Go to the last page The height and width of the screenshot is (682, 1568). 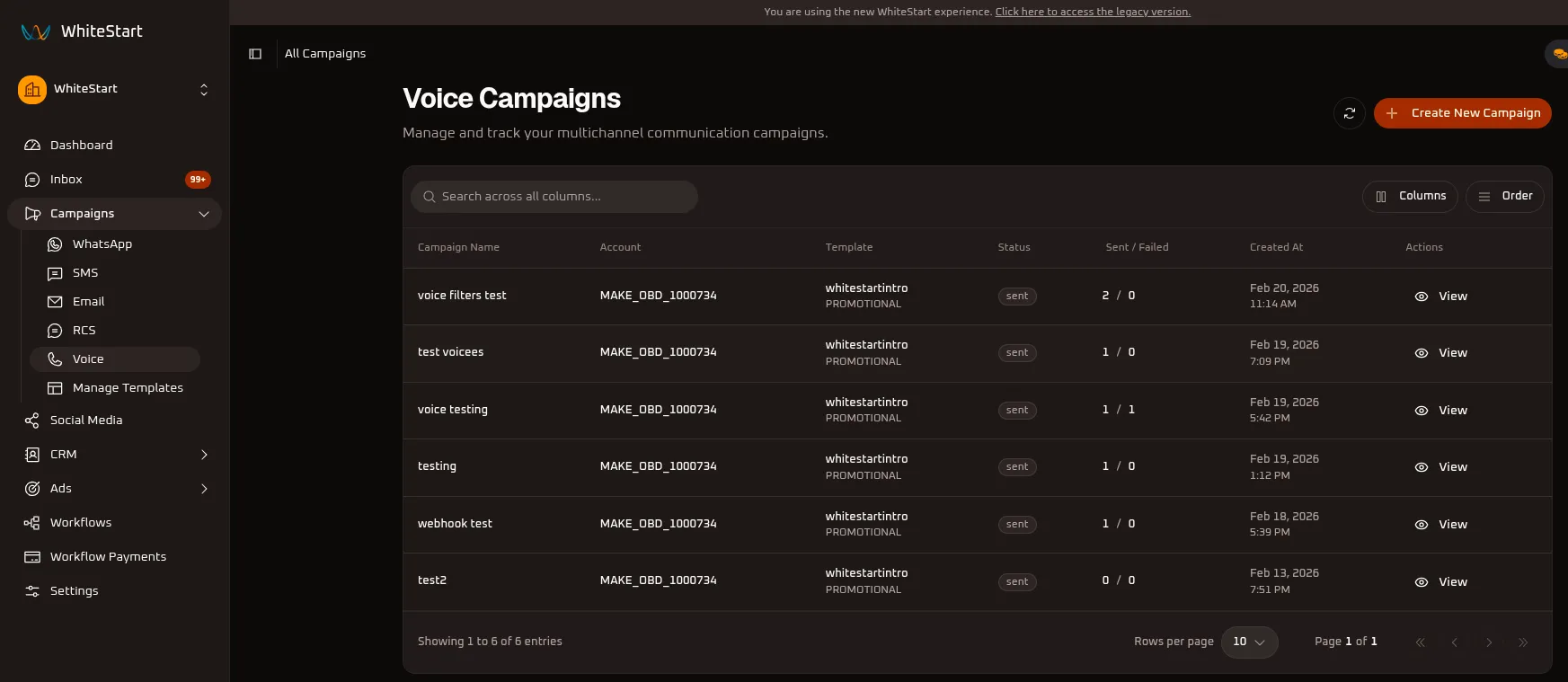pyautogui.click(x=1523, y=642)
